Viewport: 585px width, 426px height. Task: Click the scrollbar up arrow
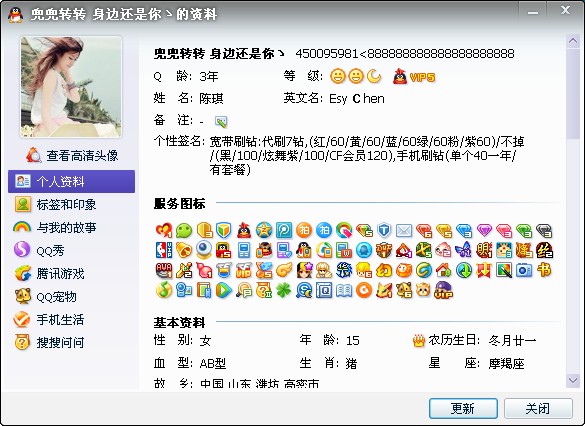coord(573,41)
